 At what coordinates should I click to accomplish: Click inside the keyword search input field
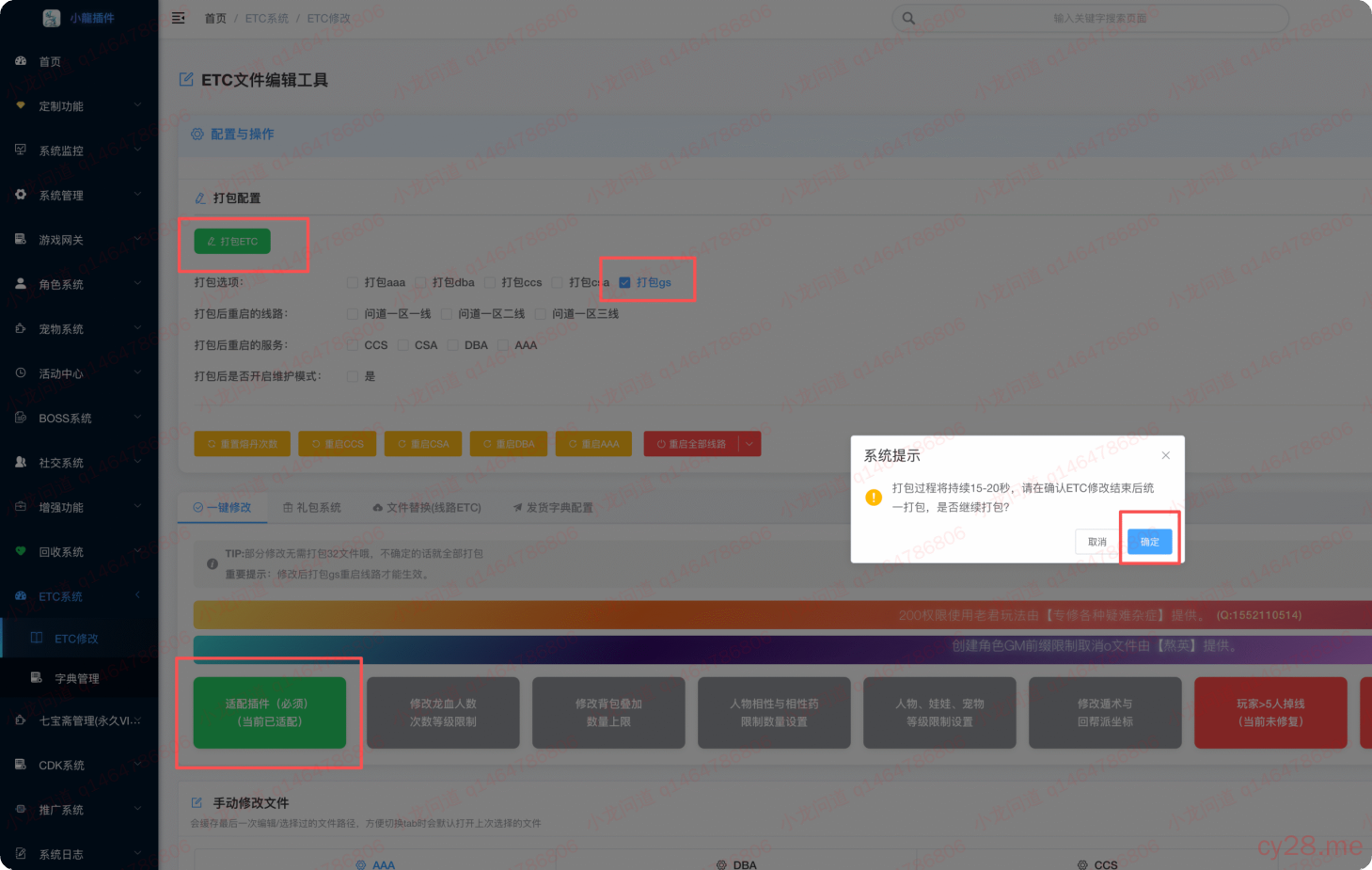(1091, 17)
